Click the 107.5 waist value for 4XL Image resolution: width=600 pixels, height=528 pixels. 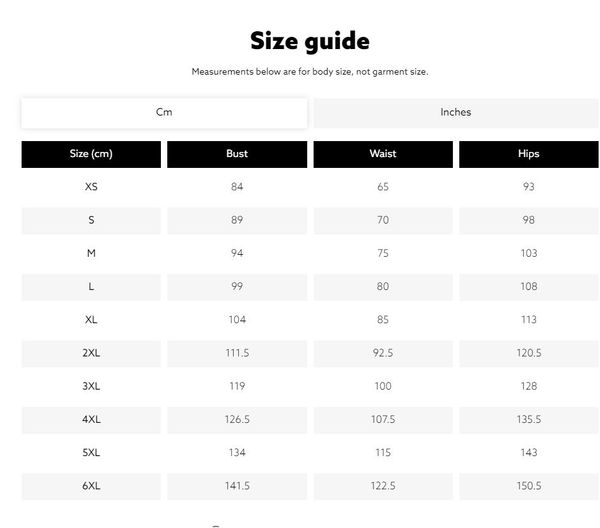coord(383,420)
